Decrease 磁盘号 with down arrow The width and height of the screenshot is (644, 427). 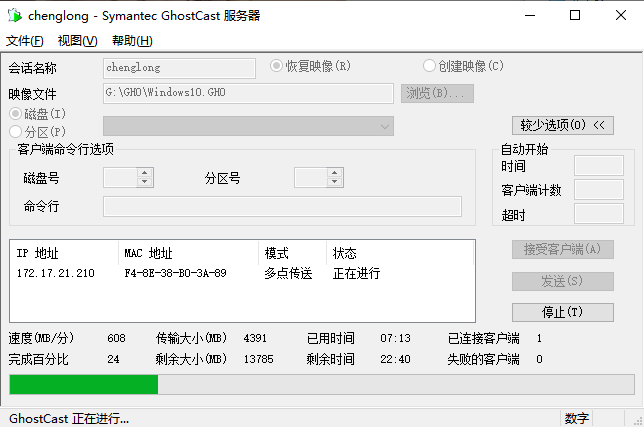tap(145, 182)
